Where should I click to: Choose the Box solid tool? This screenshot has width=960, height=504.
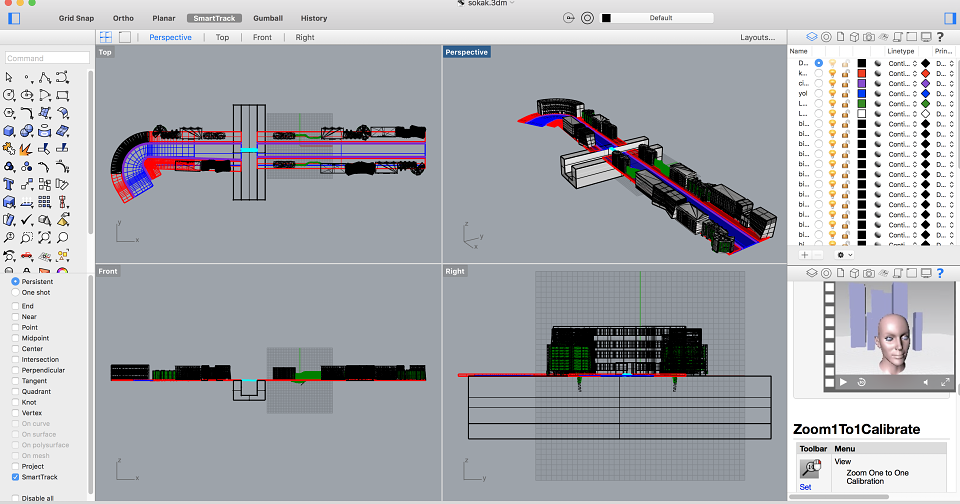[9, 130]
